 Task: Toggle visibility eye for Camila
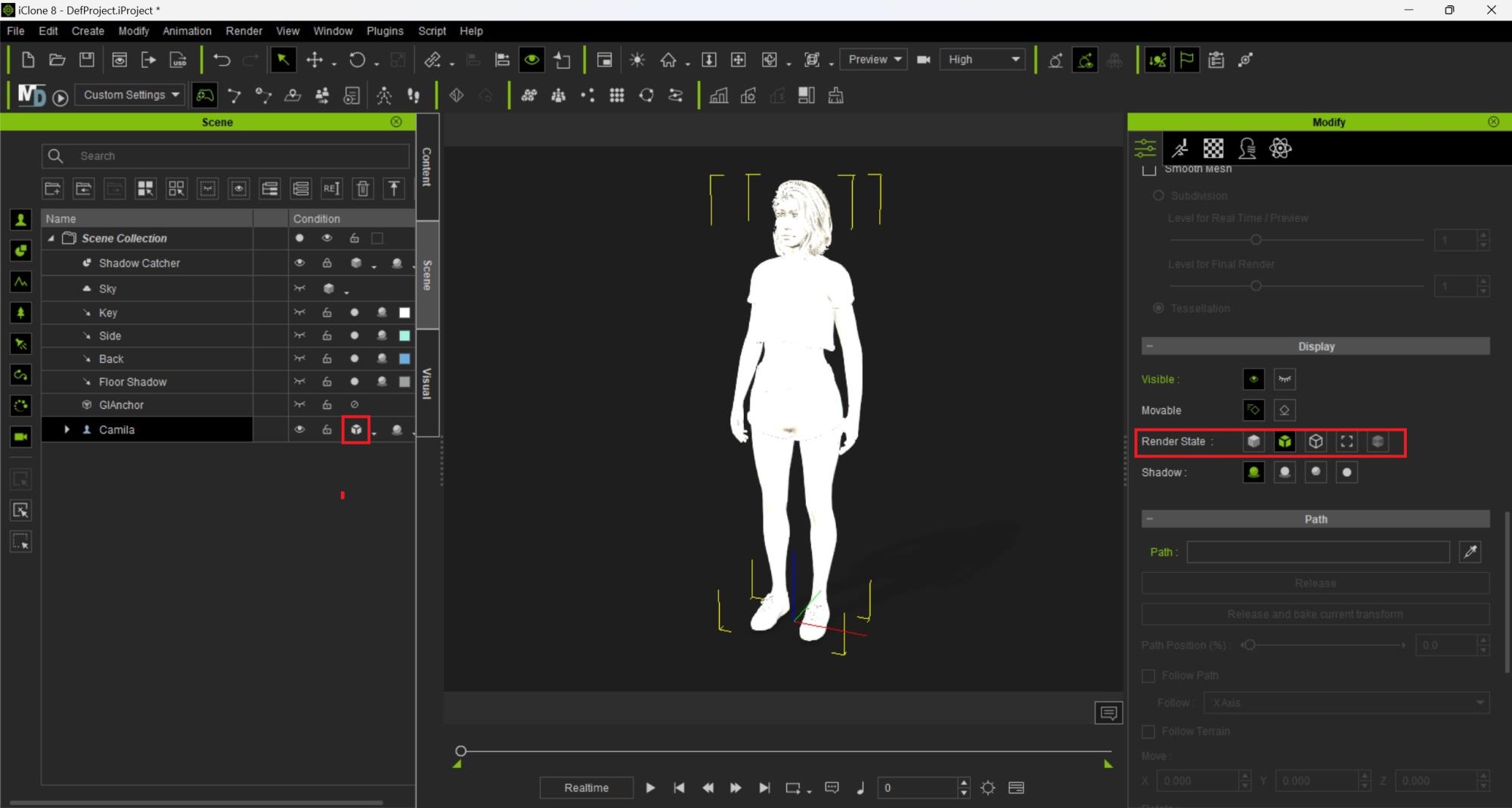point(299,429)
